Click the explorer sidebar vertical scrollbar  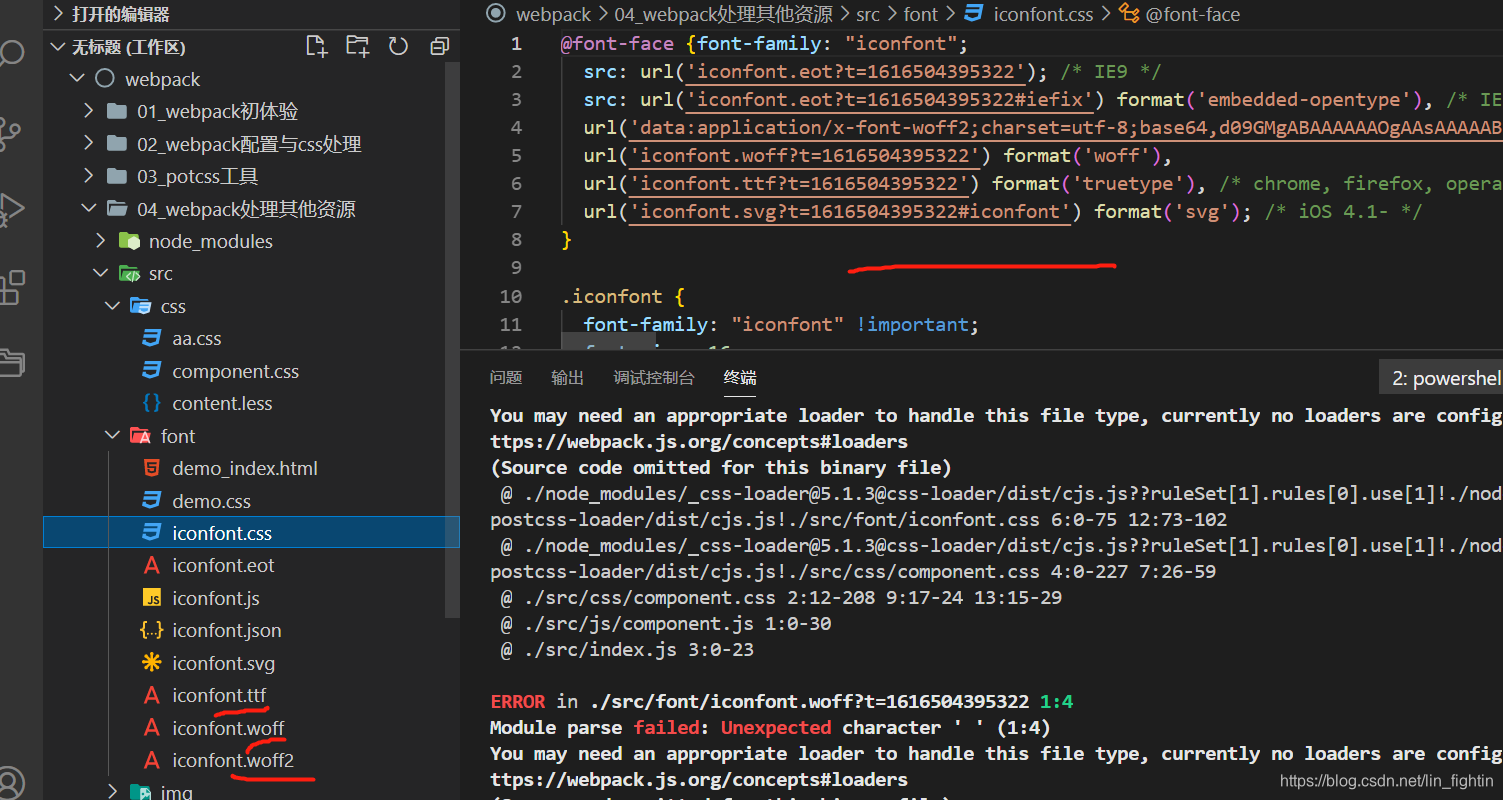[453, 340]
